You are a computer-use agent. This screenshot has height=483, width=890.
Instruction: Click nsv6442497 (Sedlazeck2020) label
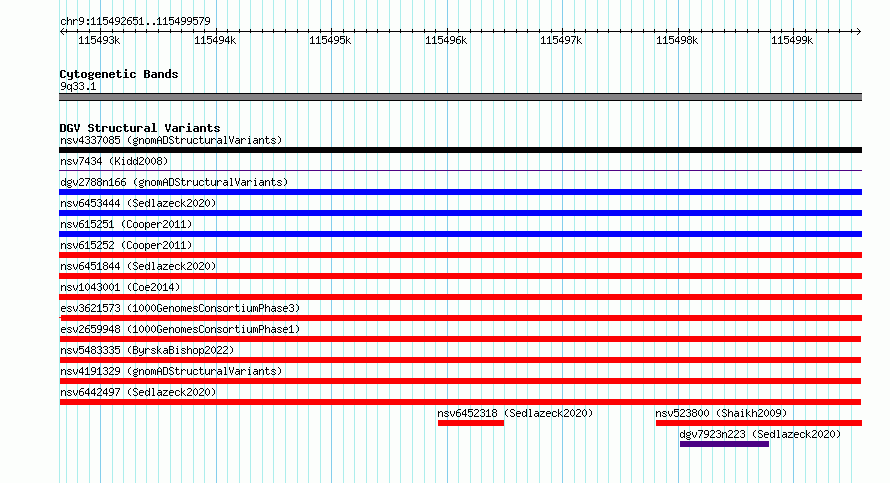138,392
